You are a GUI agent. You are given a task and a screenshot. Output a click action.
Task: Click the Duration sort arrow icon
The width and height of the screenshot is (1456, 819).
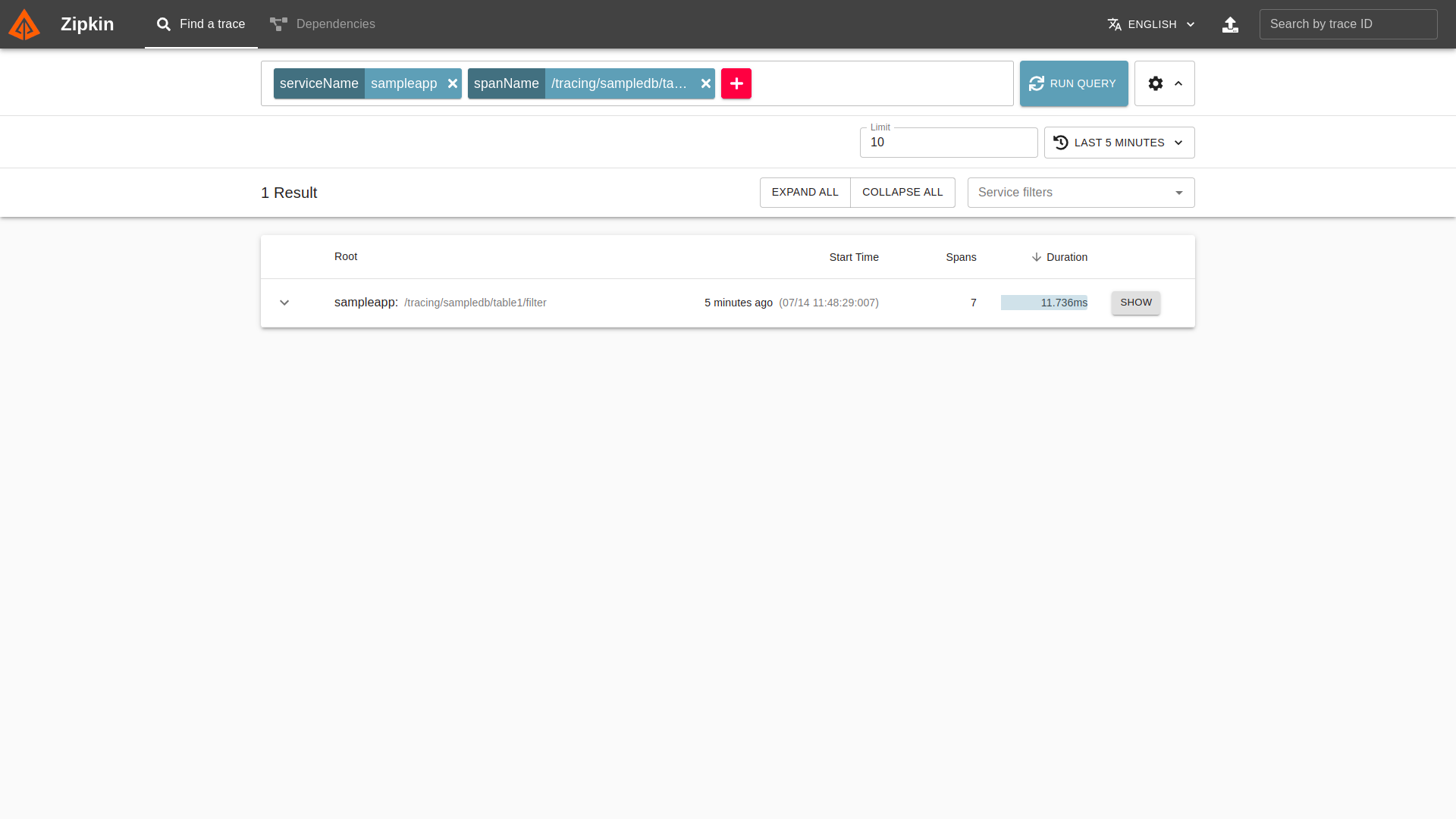pyautogui.click(x=1036, y=257)
